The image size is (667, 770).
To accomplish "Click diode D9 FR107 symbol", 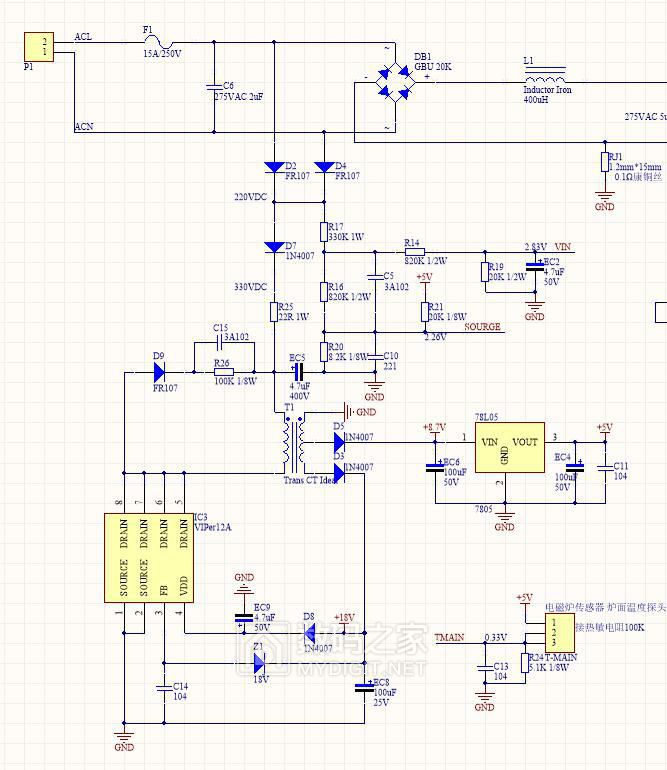I will 159,372.
